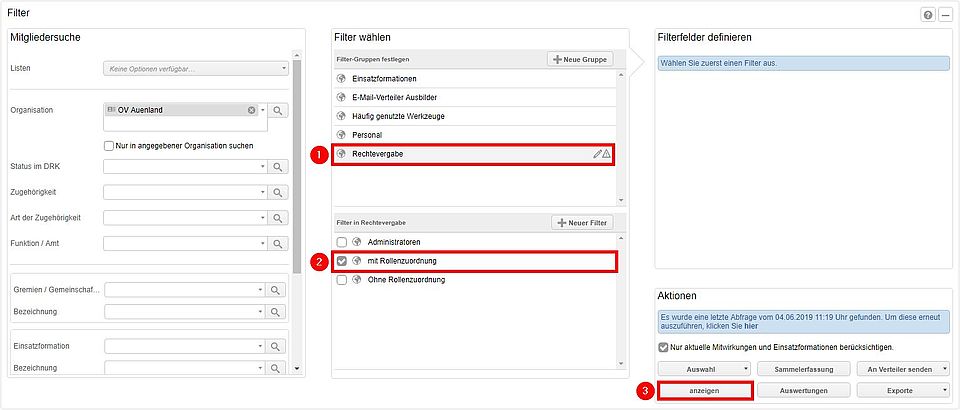Click the warning triangle icon on Rechtevergabe

606,154
